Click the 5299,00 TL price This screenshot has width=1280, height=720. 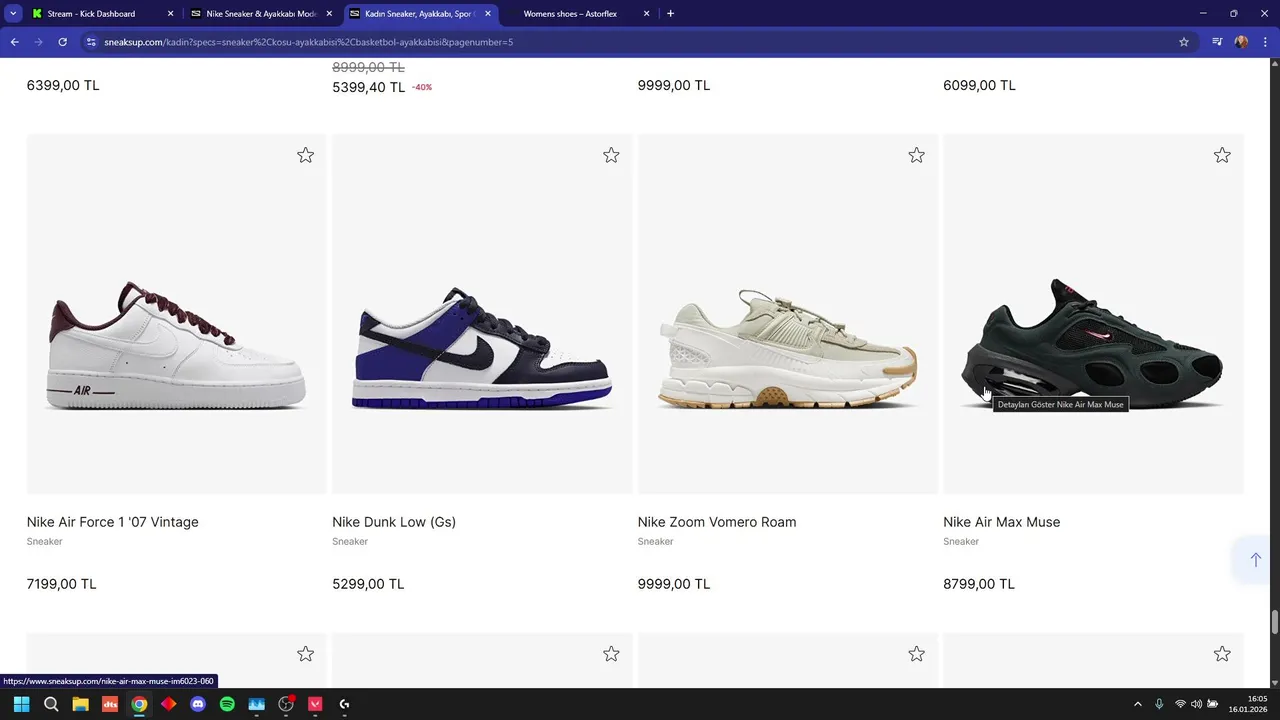tap(368, 584)
